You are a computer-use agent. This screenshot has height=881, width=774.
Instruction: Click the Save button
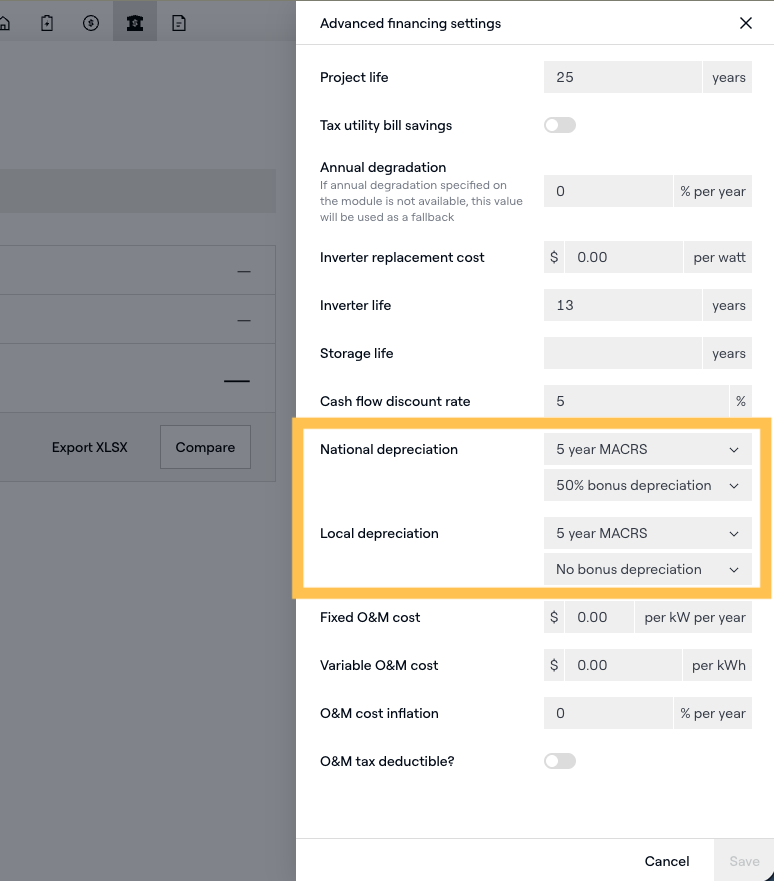pos(744,861)
